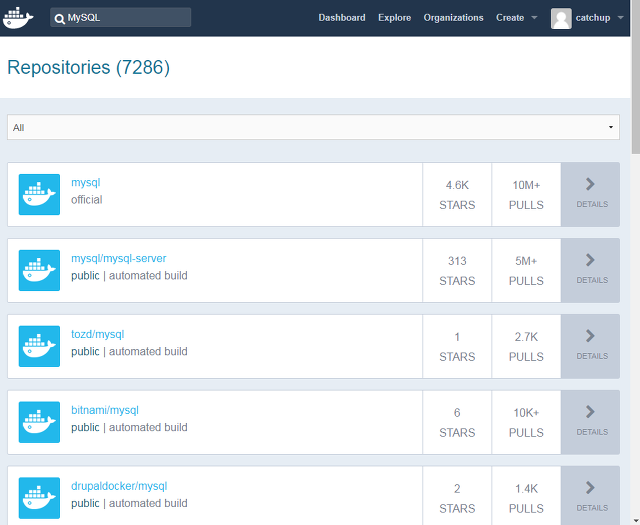
Task: Open the bitnami/mysql link
Action: coord(105,410)
